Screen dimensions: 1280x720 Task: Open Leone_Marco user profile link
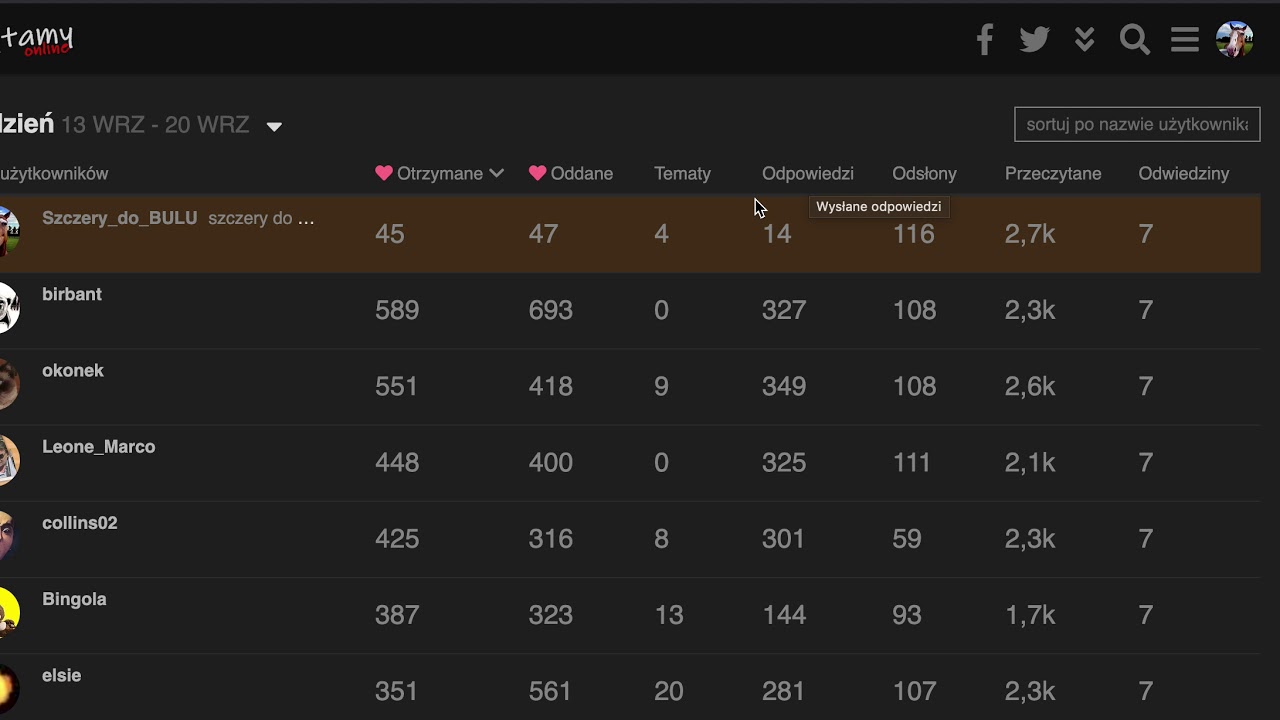98,447
